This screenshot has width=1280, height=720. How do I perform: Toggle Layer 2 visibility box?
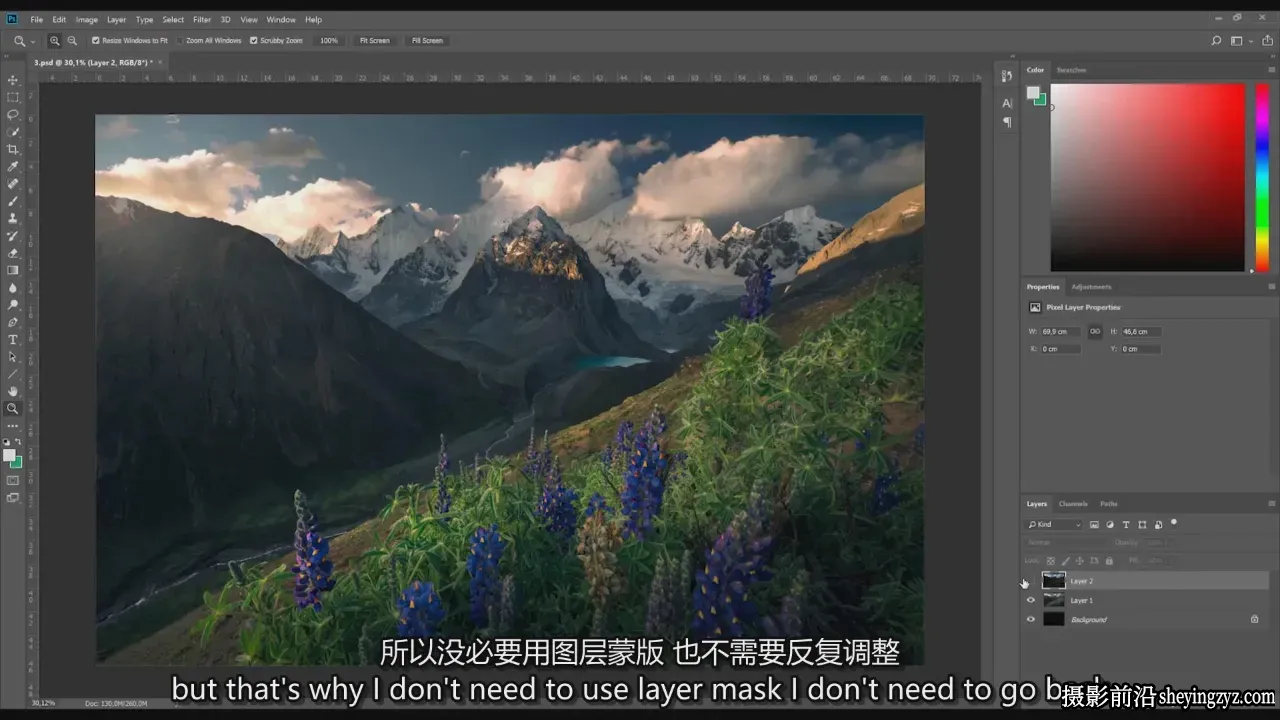point(1031,581)
